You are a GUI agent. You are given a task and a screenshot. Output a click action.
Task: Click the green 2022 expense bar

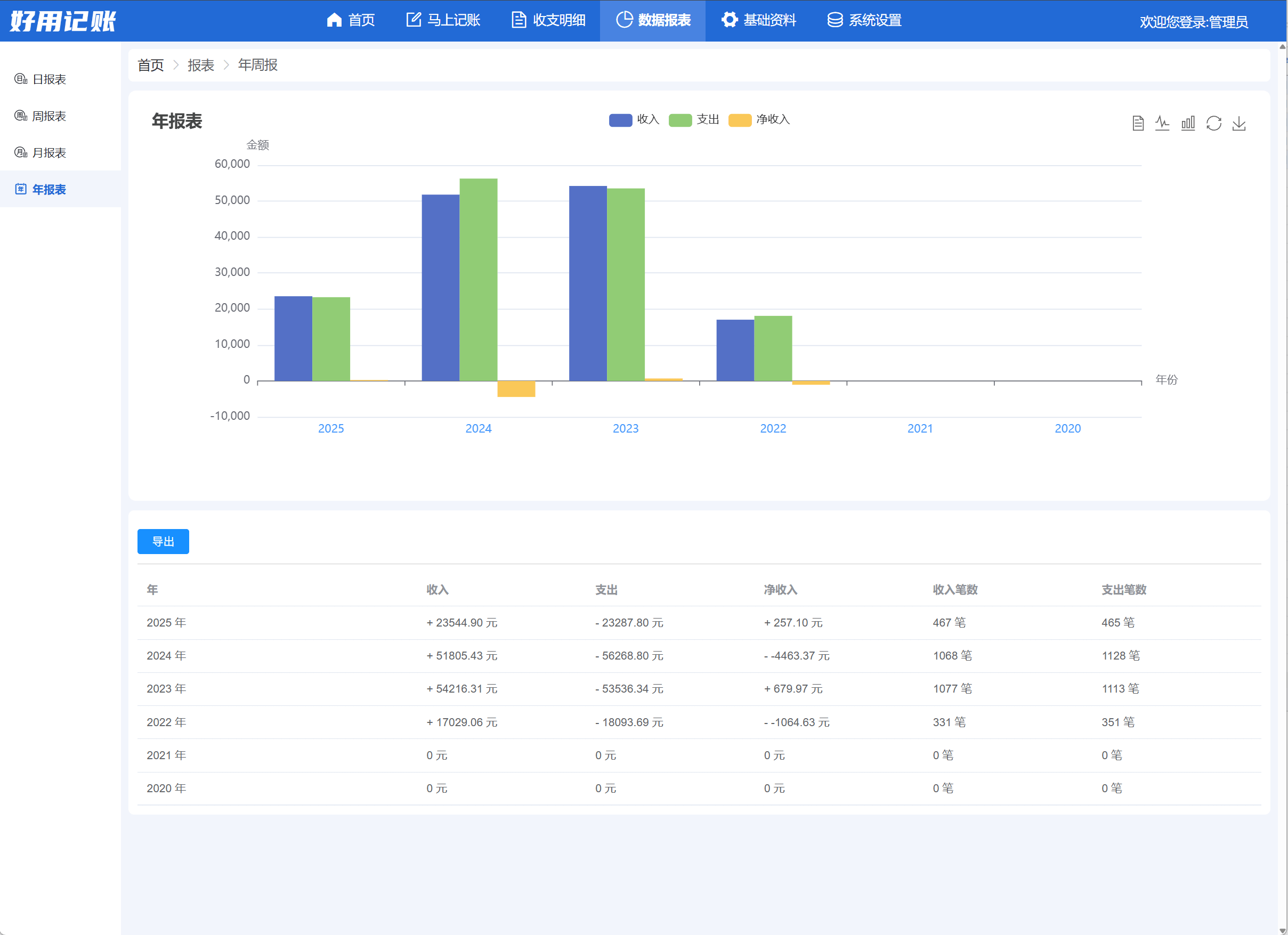click(x=773, y=348)
